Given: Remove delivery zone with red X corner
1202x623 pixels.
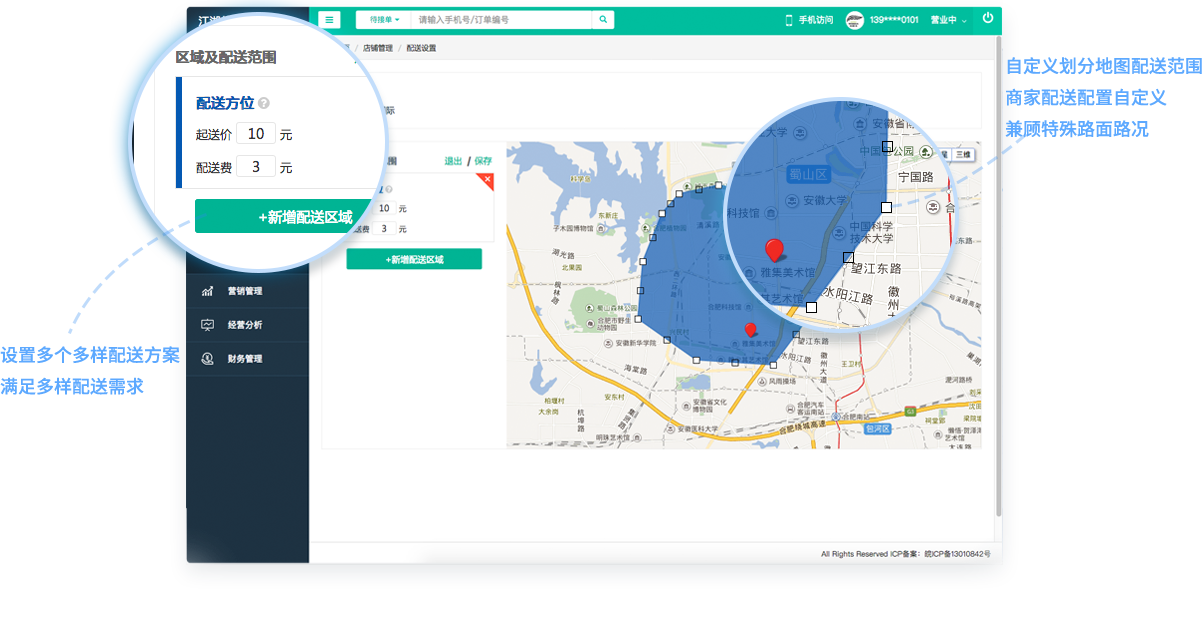Looking at the screenshot, I should pos(488,178).
